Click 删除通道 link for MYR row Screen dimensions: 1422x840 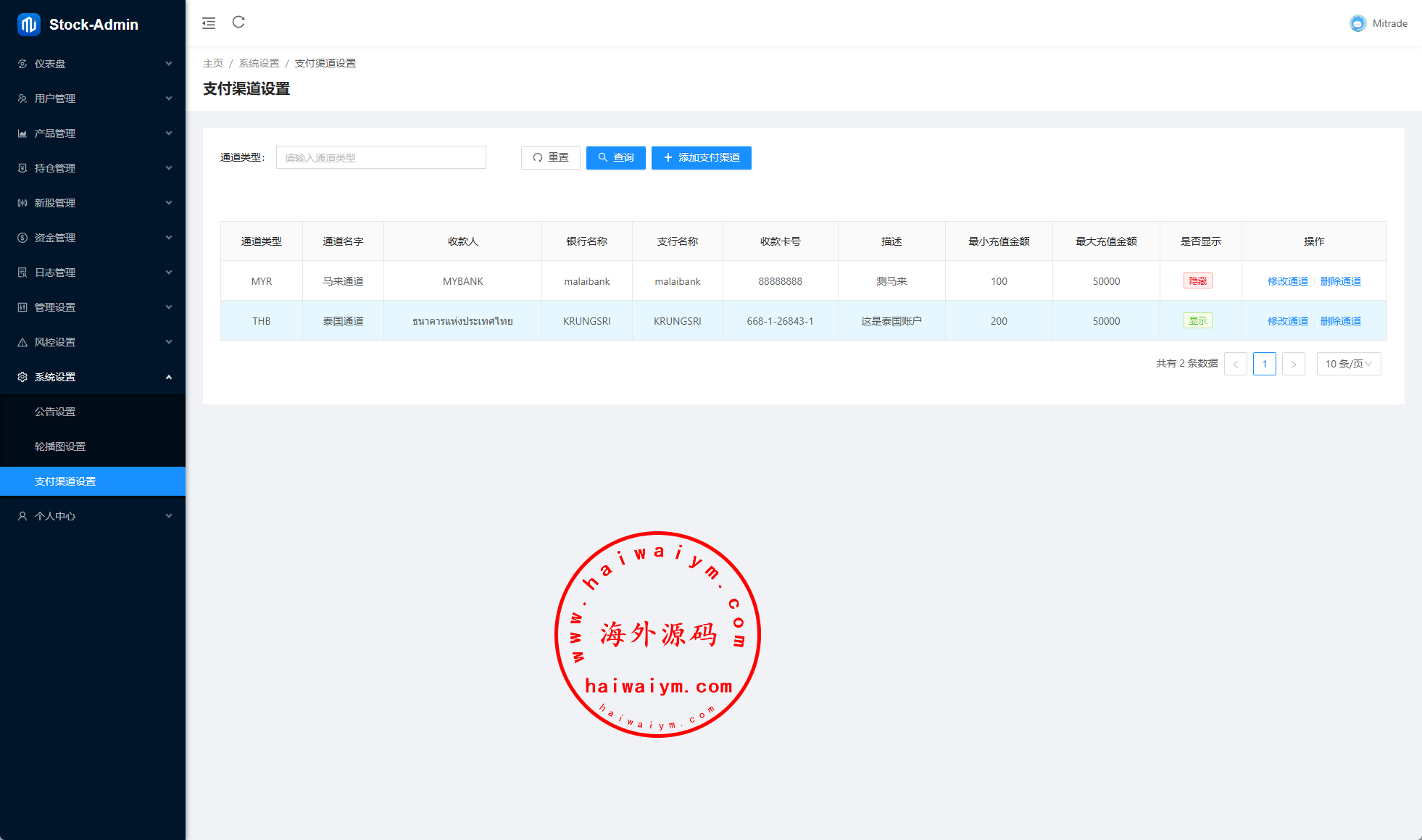[x=1340, y=281]
